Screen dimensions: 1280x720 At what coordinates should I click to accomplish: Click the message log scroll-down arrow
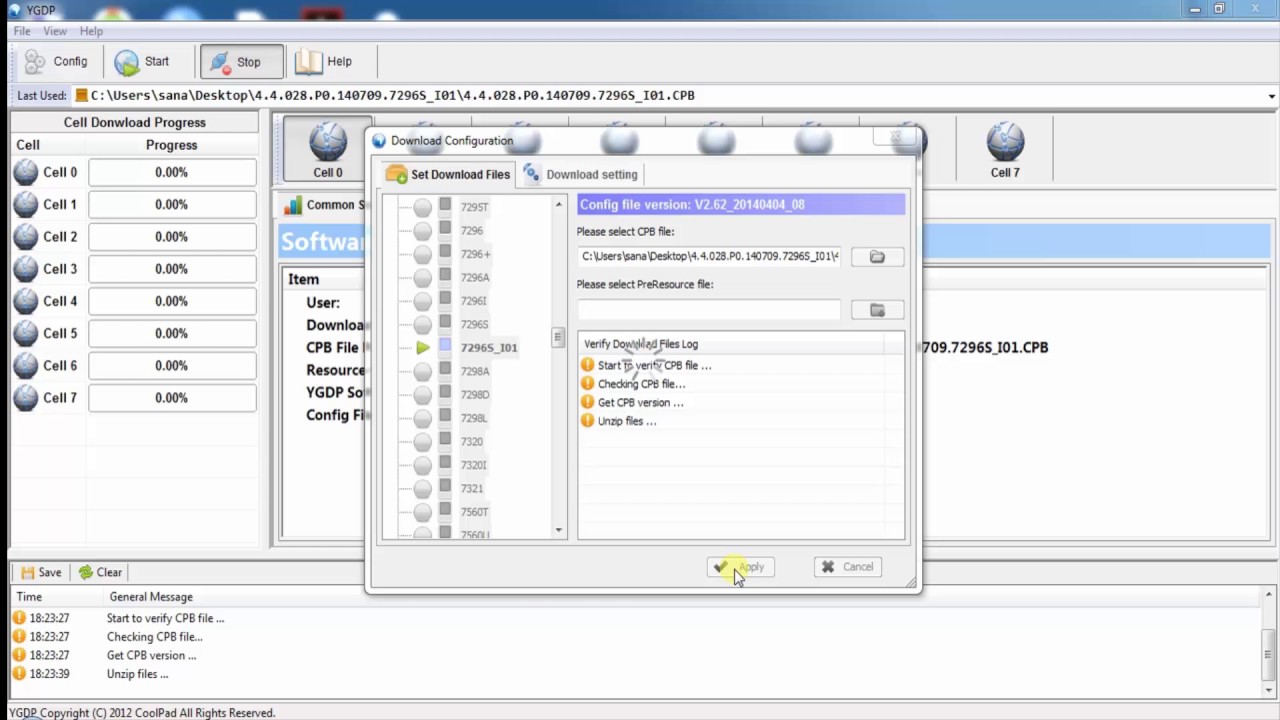click(1271, 689)
